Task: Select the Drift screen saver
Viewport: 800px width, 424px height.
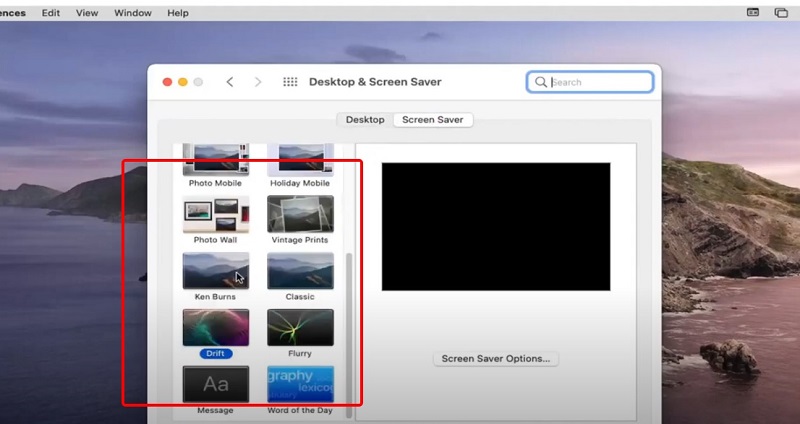Action: [x=215, y=328]
